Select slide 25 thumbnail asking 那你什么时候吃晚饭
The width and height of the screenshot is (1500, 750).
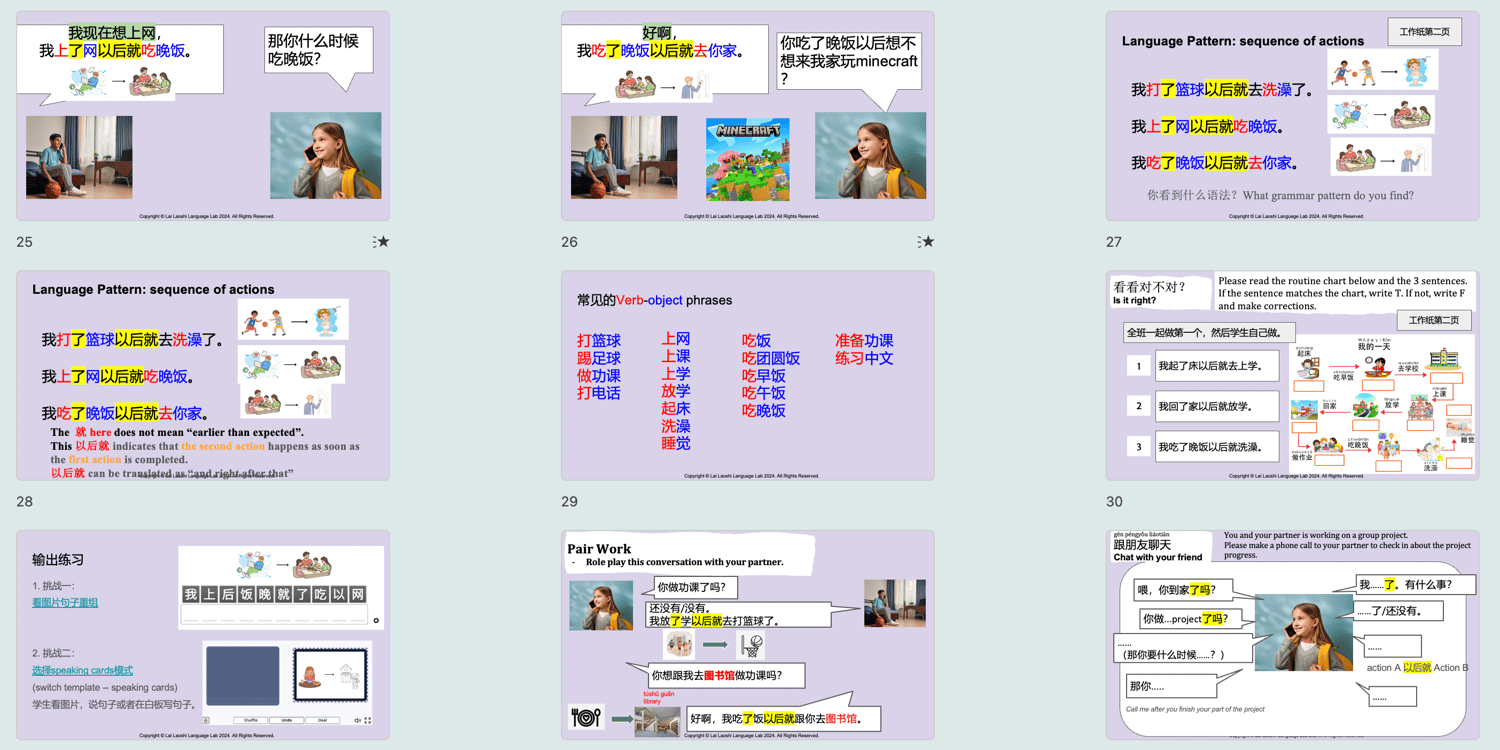(x=203, y=116)
